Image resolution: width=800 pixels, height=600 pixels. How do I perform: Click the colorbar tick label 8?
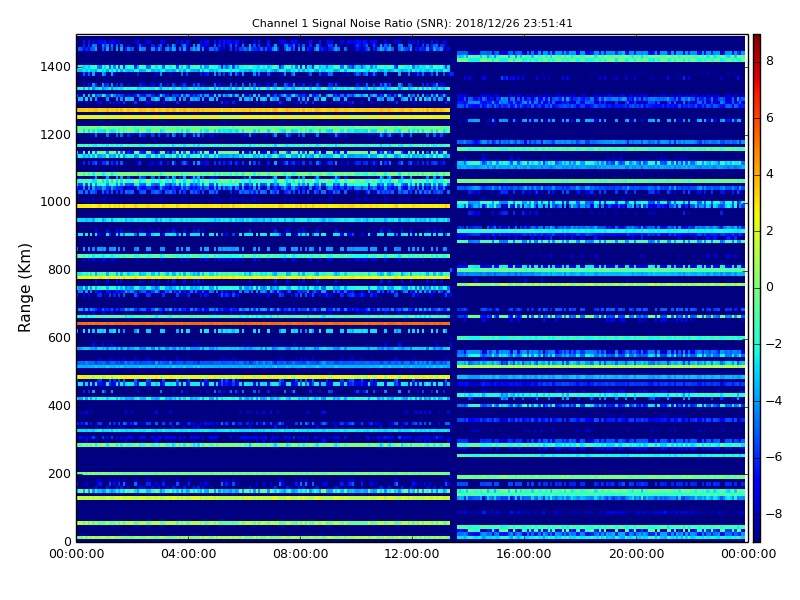pos(770,61)
